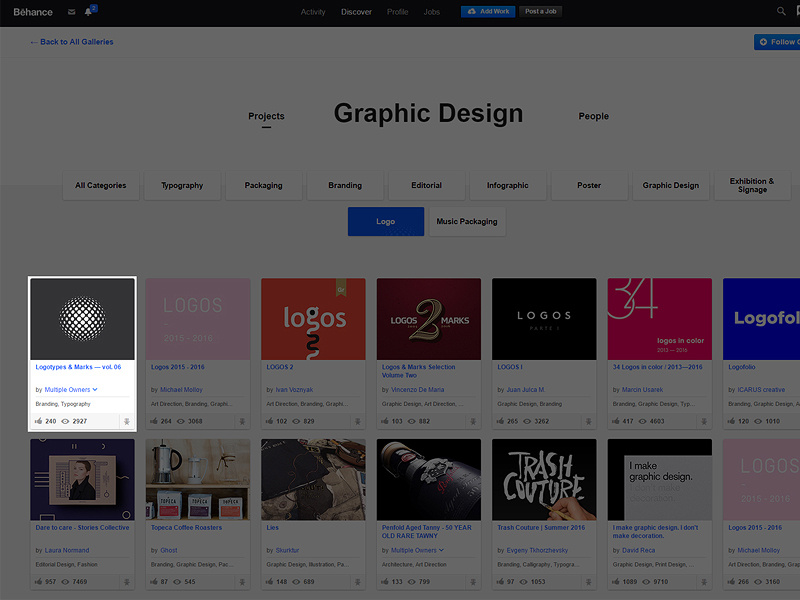The image size is (800, 600).
Task: Click the Behance logo
Action: point(33,12)
